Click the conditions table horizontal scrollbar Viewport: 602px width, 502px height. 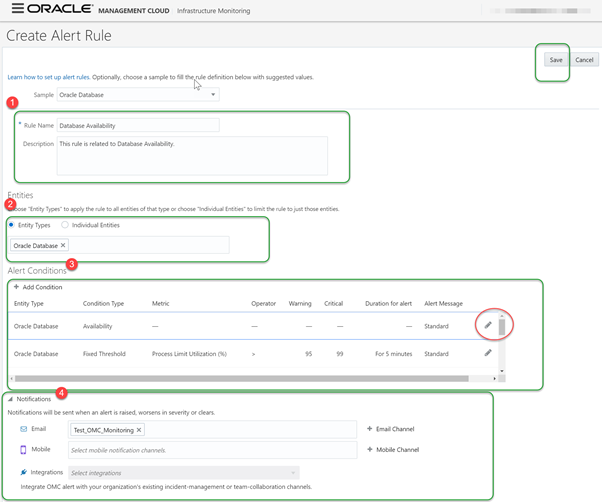[x=241, y=378]
